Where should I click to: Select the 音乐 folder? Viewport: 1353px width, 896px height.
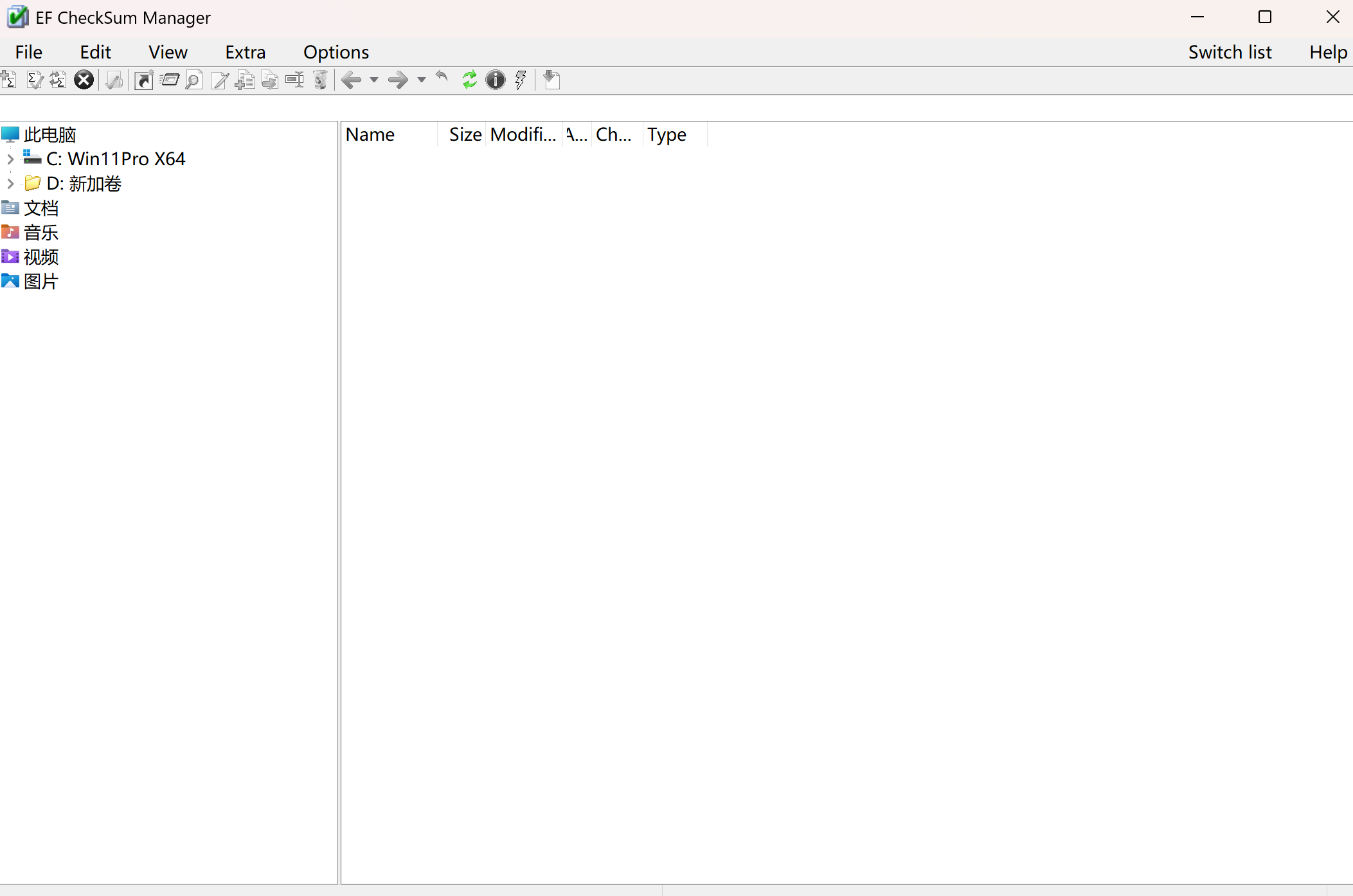[x=41, y=233]
